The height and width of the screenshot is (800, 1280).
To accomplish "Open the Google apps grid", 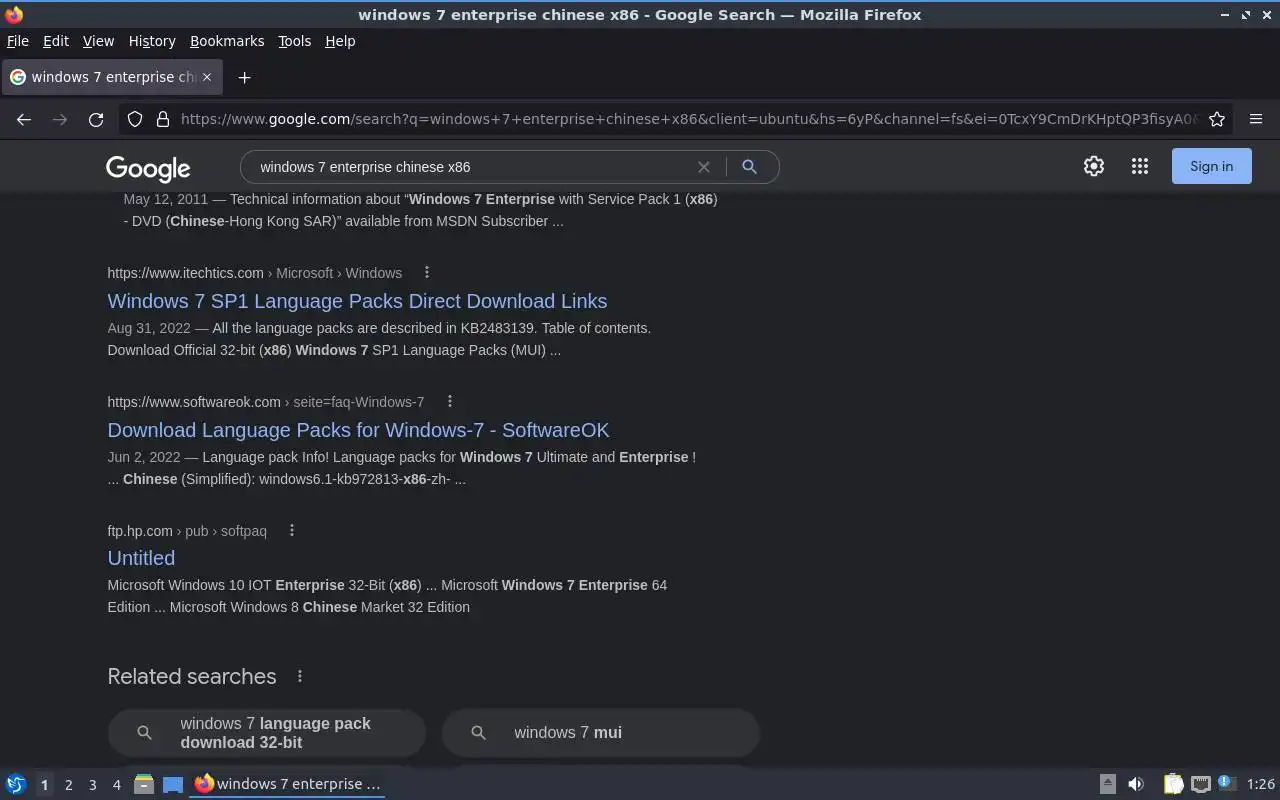I will 1140,166.
